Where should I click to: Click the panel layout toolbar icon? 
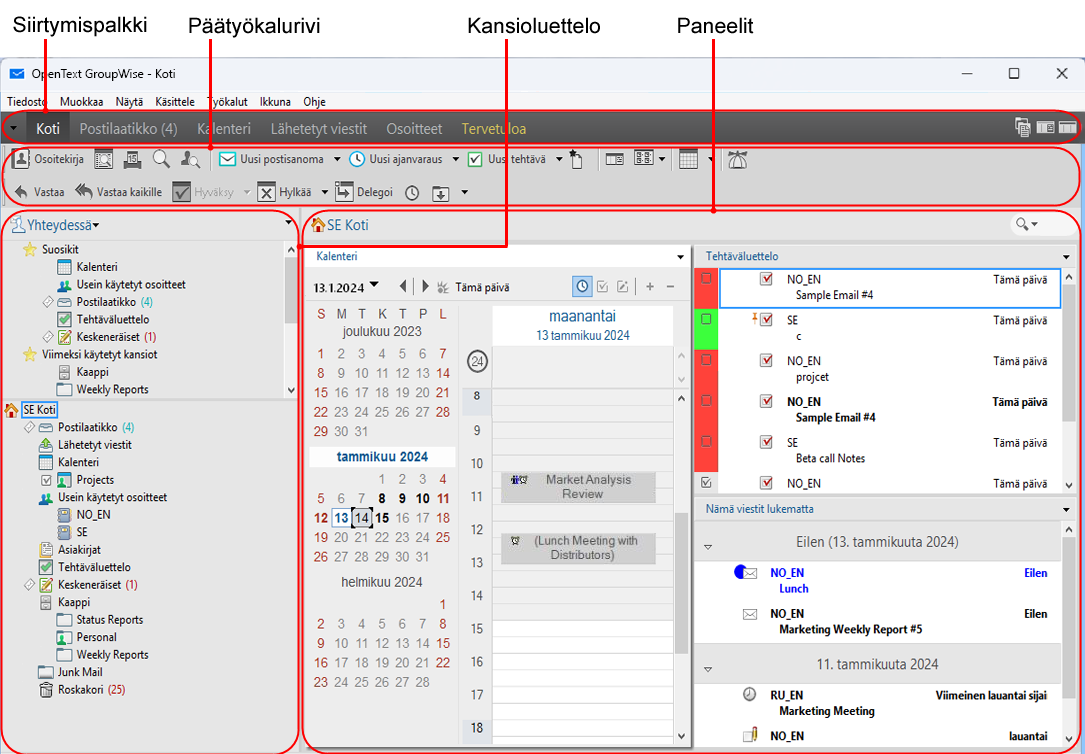coord(614,159)
